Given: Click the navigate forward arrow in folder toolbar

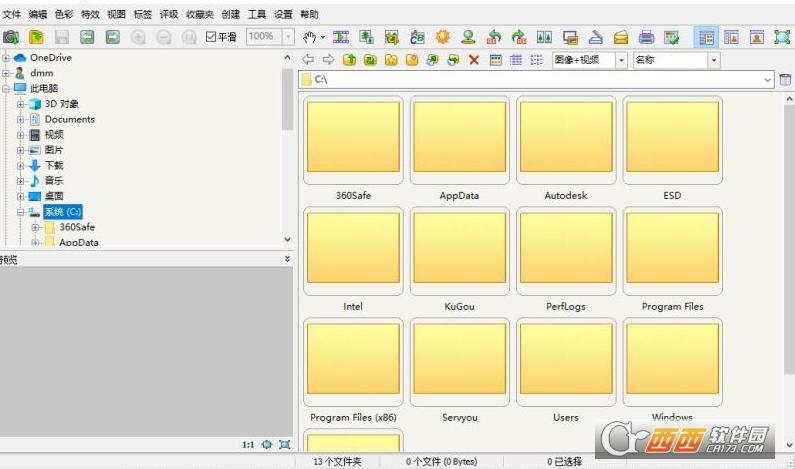Looking at the screenshot, I should 329,60.
